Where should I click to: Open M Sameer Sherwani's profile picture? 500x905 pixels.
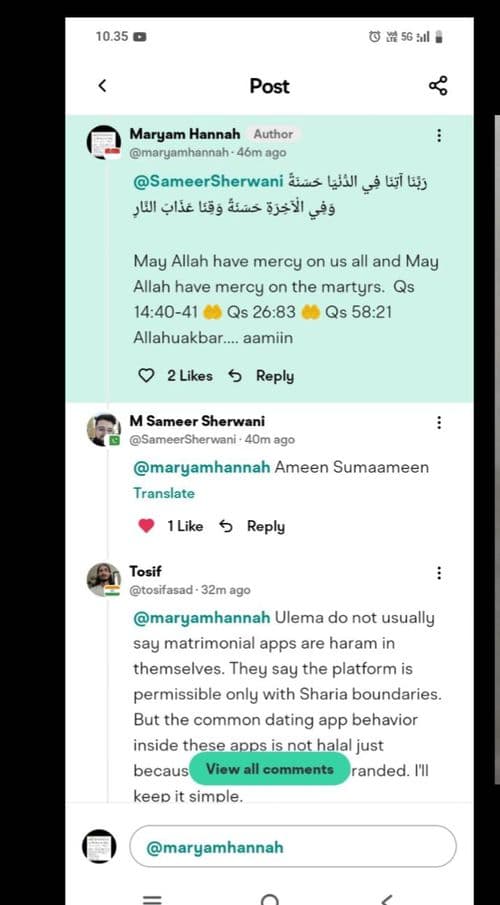(x=104, y=430)
